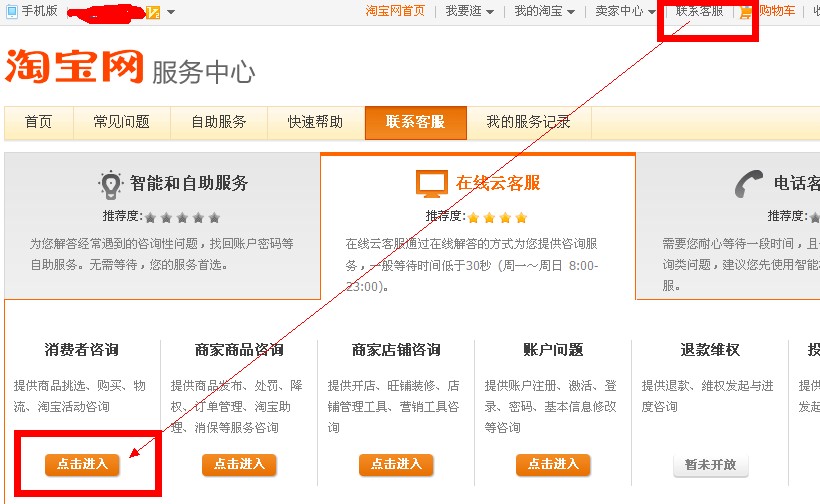Click the 消费者咨询 heading
The image size is (820, 504).
(82, 350)
